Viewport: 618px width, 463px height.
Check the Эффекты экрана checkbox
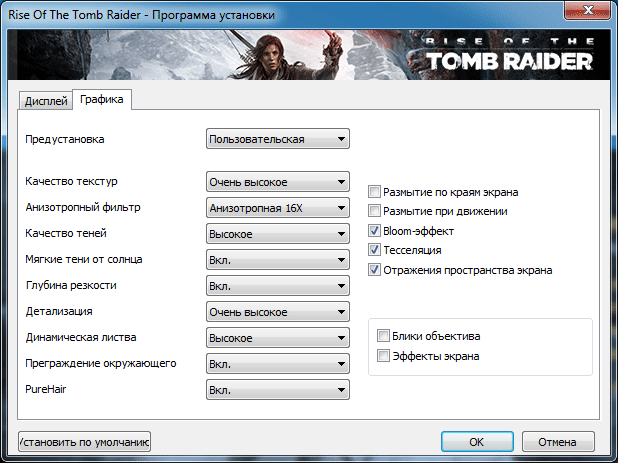coord(383,356)
